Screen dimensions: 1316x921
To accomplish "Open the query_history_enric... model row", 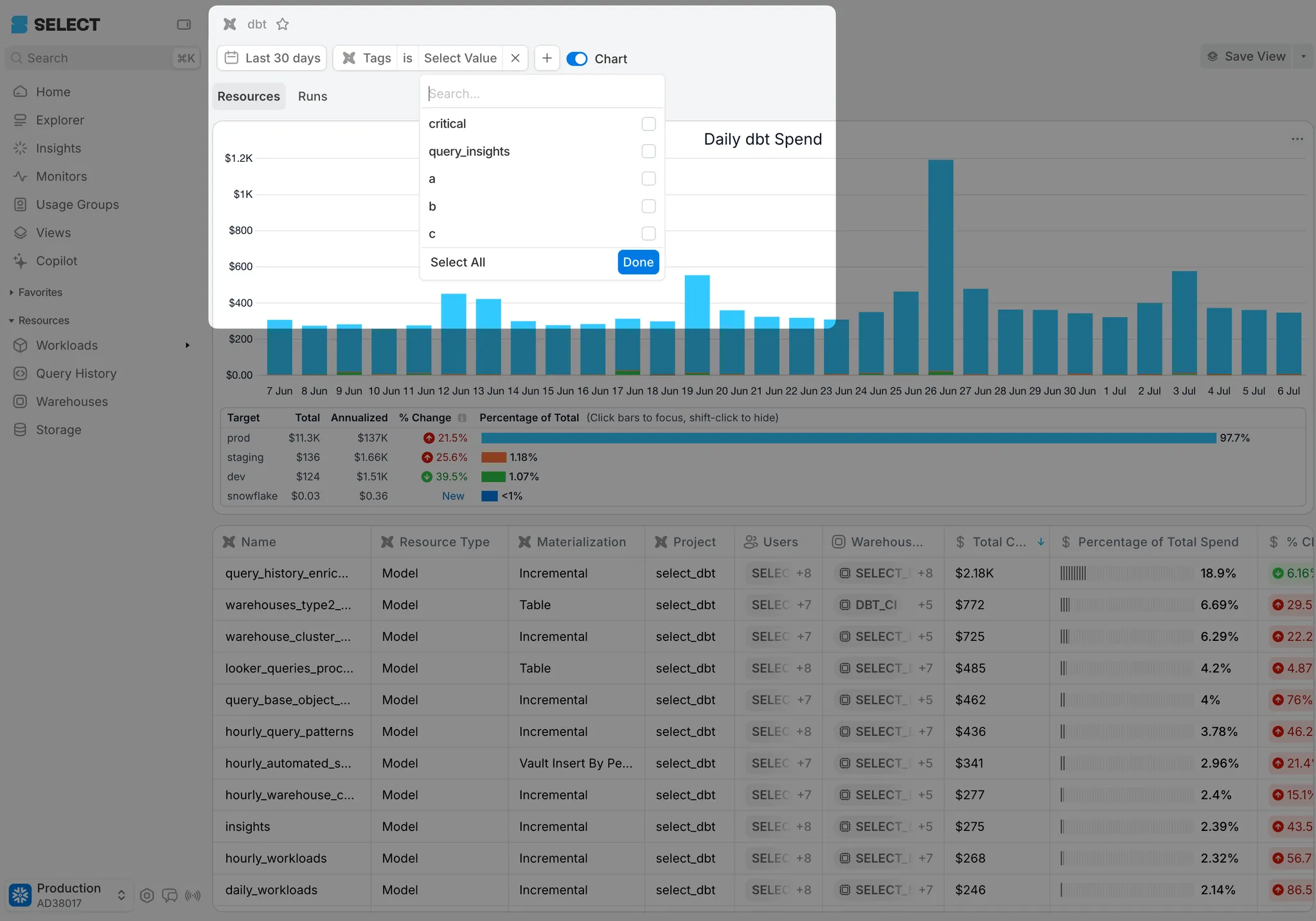I will pyautogui.click(x=287, y=574).
